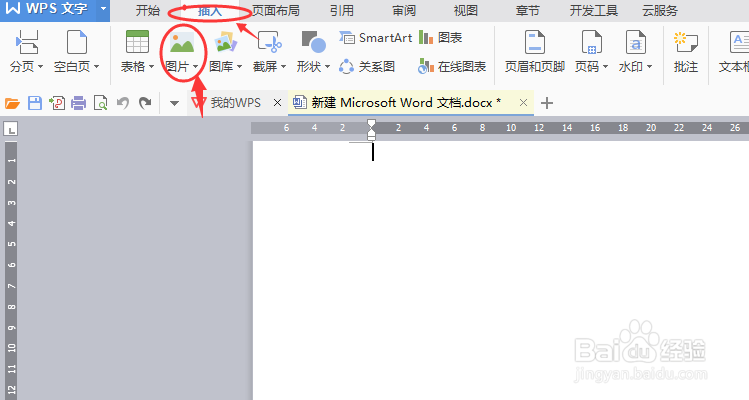Open Online Charts (在线图表)
The image size is (749, 400).
click(x=452, y=66)
